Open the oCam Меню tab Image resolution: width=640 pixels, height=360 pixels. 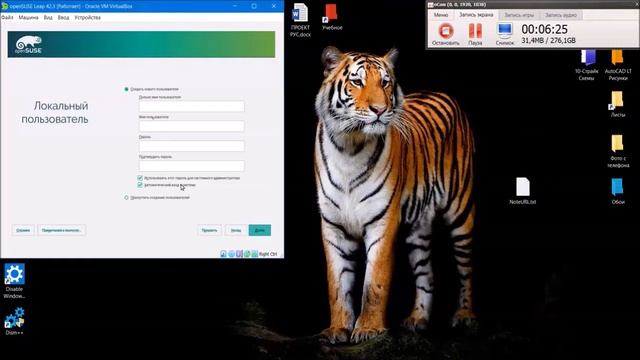441,15
